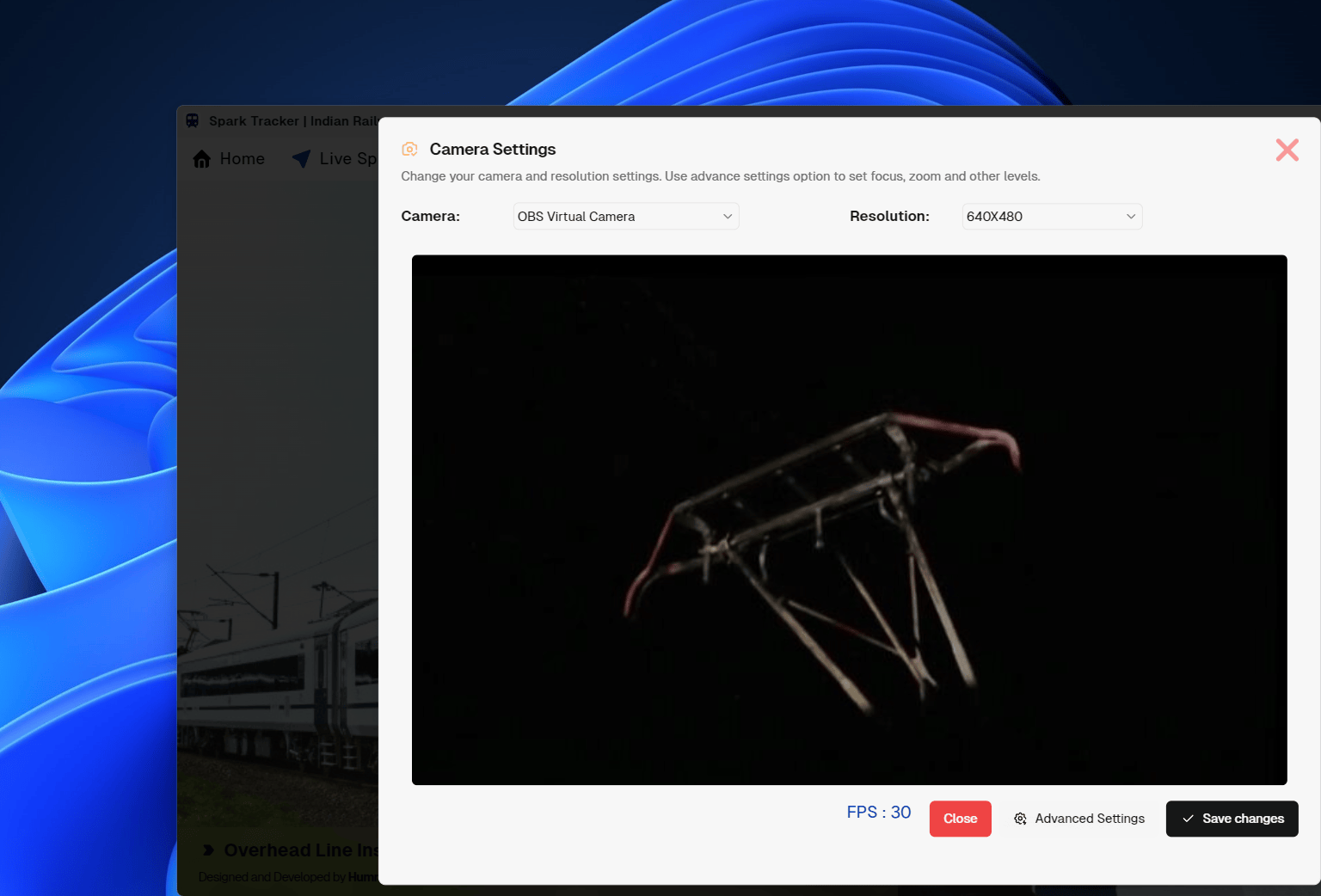Click the train icon in title bar
Viewport: 1321px width, 896px height.
coord(193,121)
